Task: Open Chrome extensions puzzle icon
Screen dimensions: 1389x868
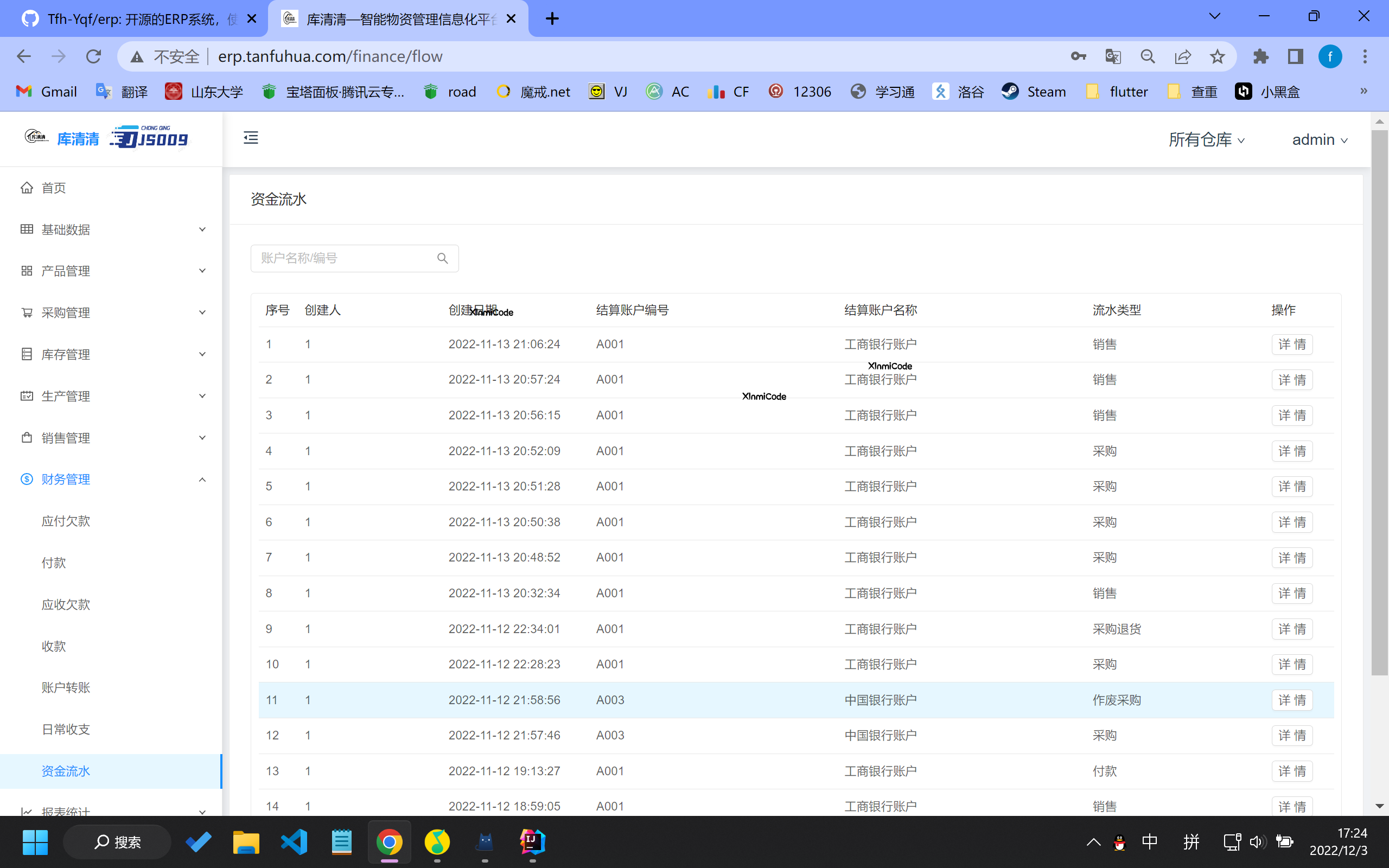Action: (x=1260, y=56)
